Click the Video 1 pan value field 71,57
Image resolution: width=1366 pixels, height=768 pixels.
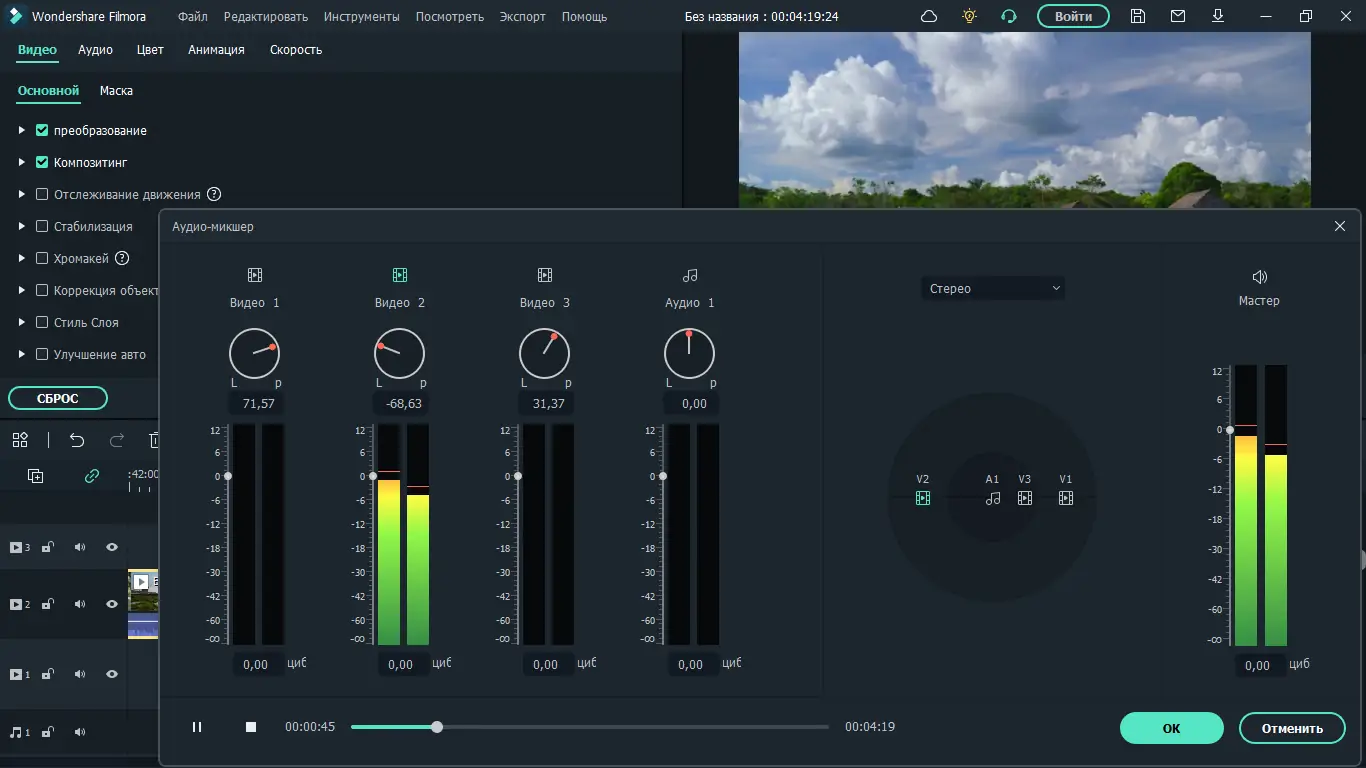pos(258,404)
